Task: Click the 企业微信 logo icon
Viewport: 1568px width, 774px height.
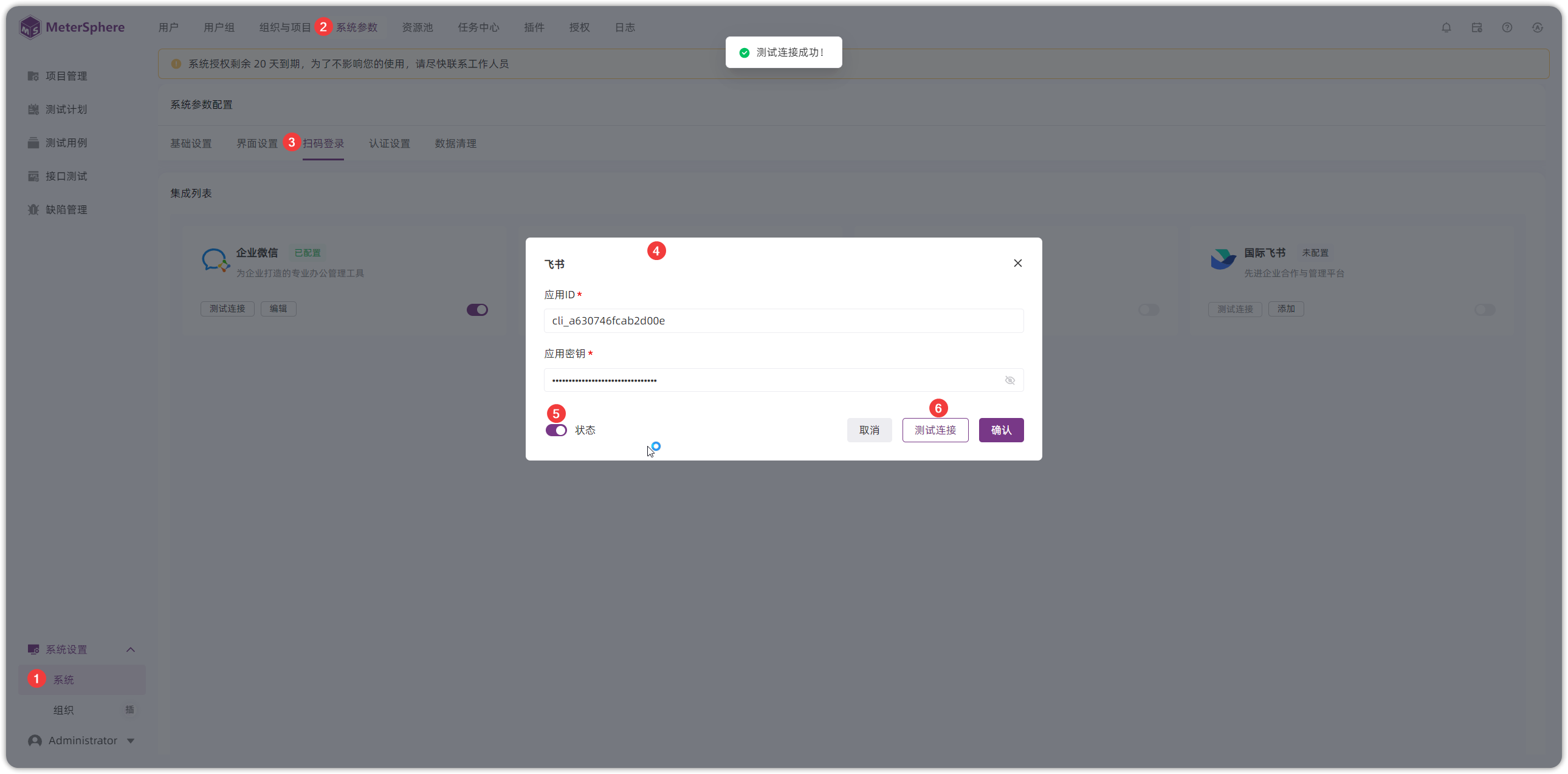Action: click(x=216, y=260)
